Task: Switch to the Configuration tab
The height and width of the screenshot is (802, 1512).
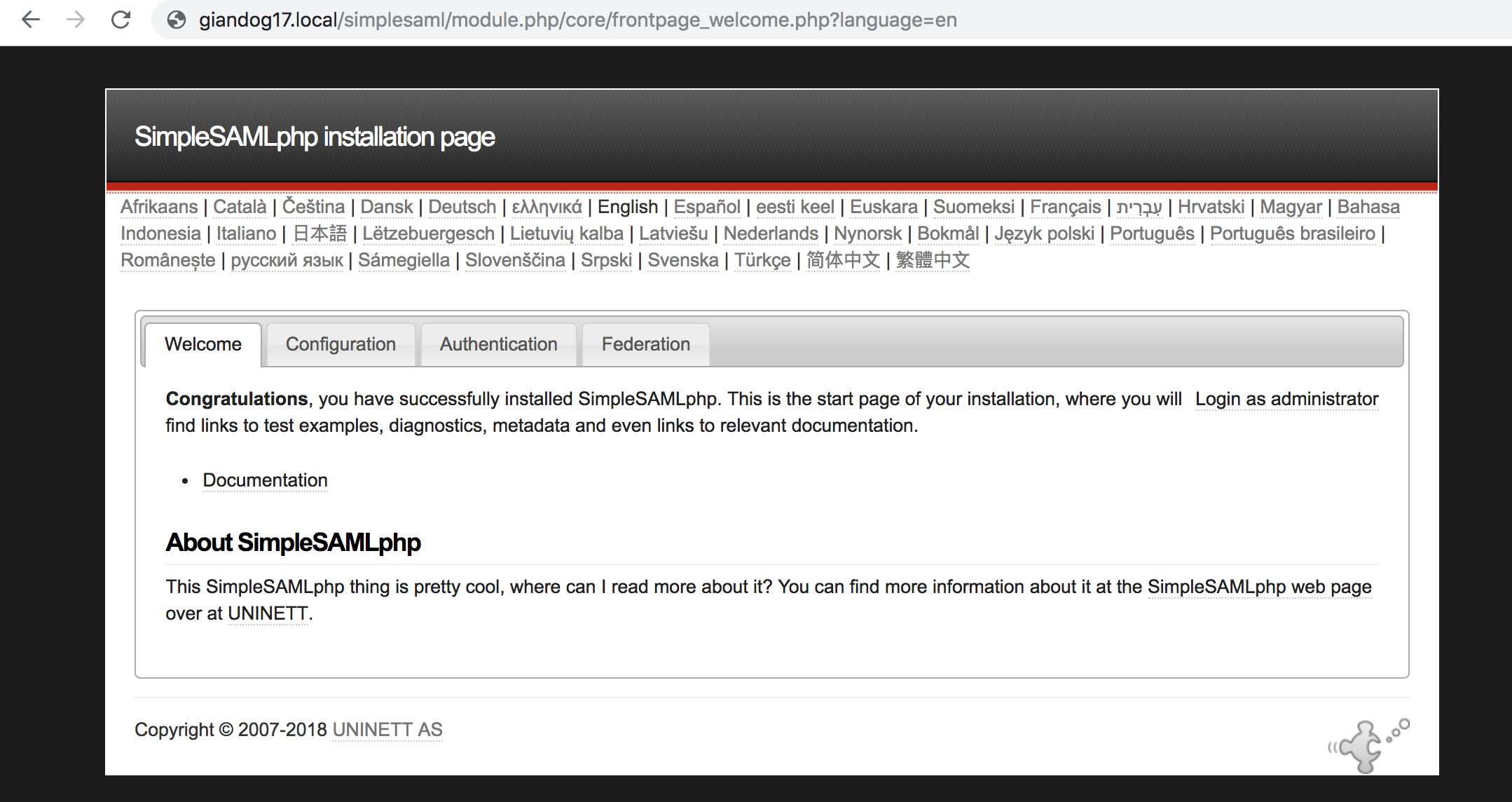Action: 340,344
